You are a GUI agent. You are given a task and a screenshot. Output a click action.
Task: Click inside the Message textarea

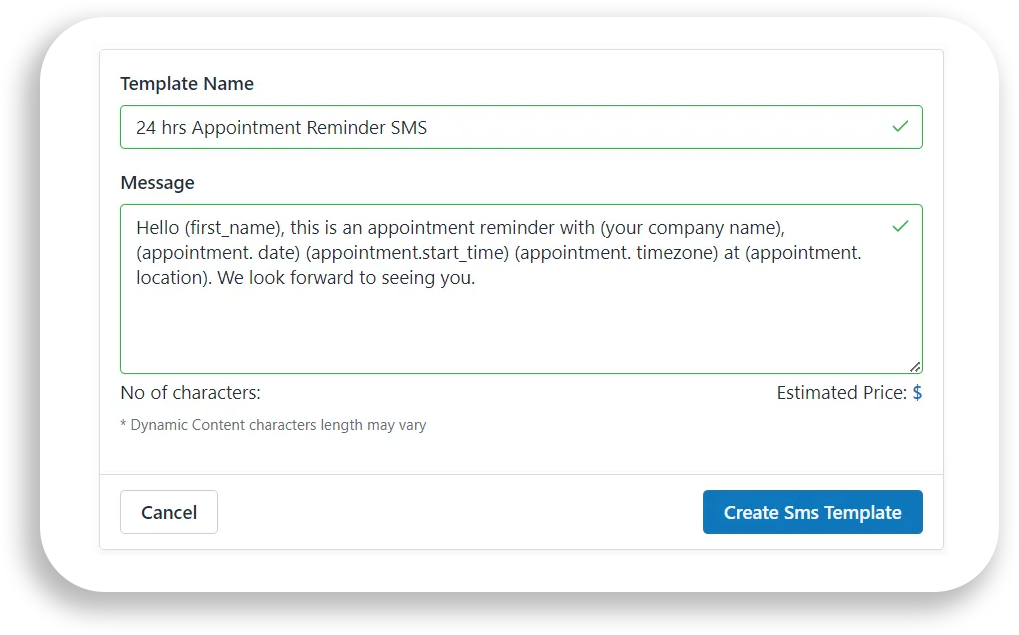click(520, 320)
